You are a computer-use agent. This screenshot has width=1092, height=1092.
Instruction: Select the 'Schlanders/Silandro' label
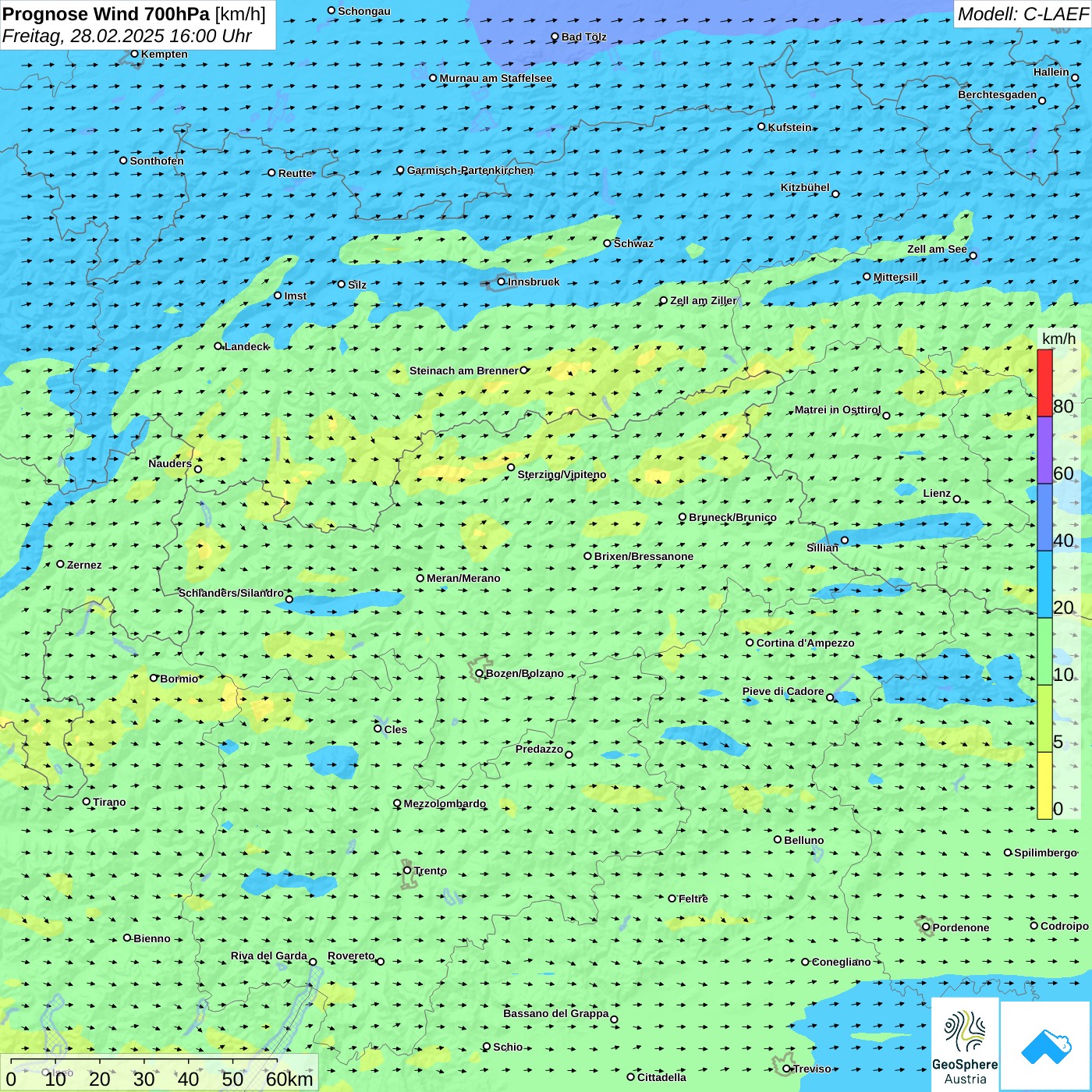231,593
